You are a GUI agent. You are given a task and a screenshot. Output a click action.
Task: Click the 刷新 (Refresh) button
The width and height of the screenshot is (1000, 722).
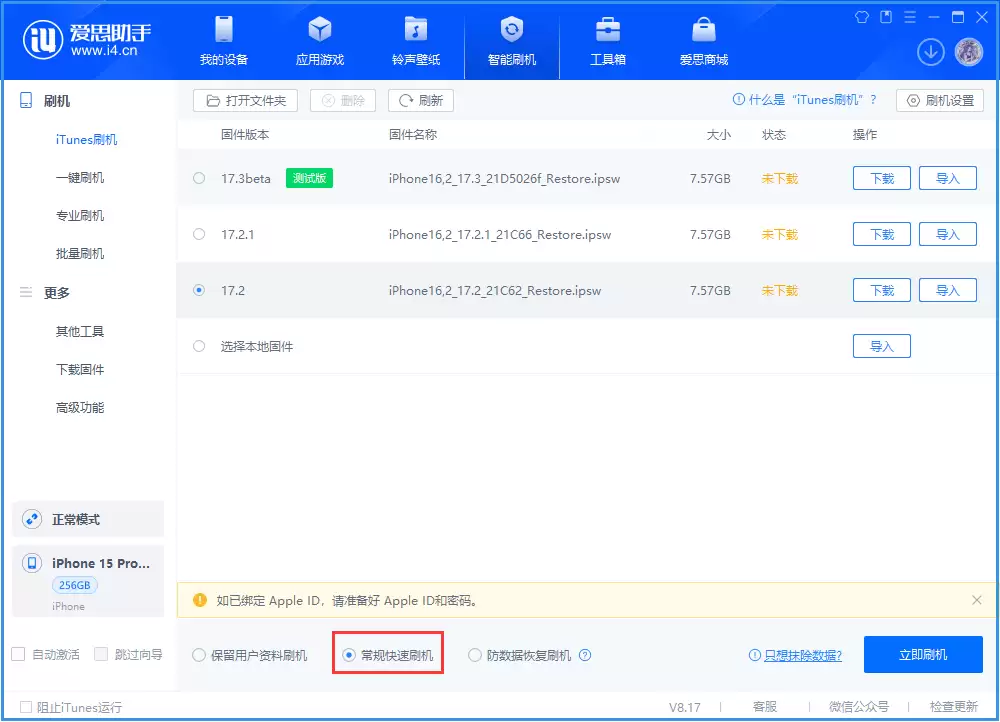pyautogui.click(x=421, y=100)
